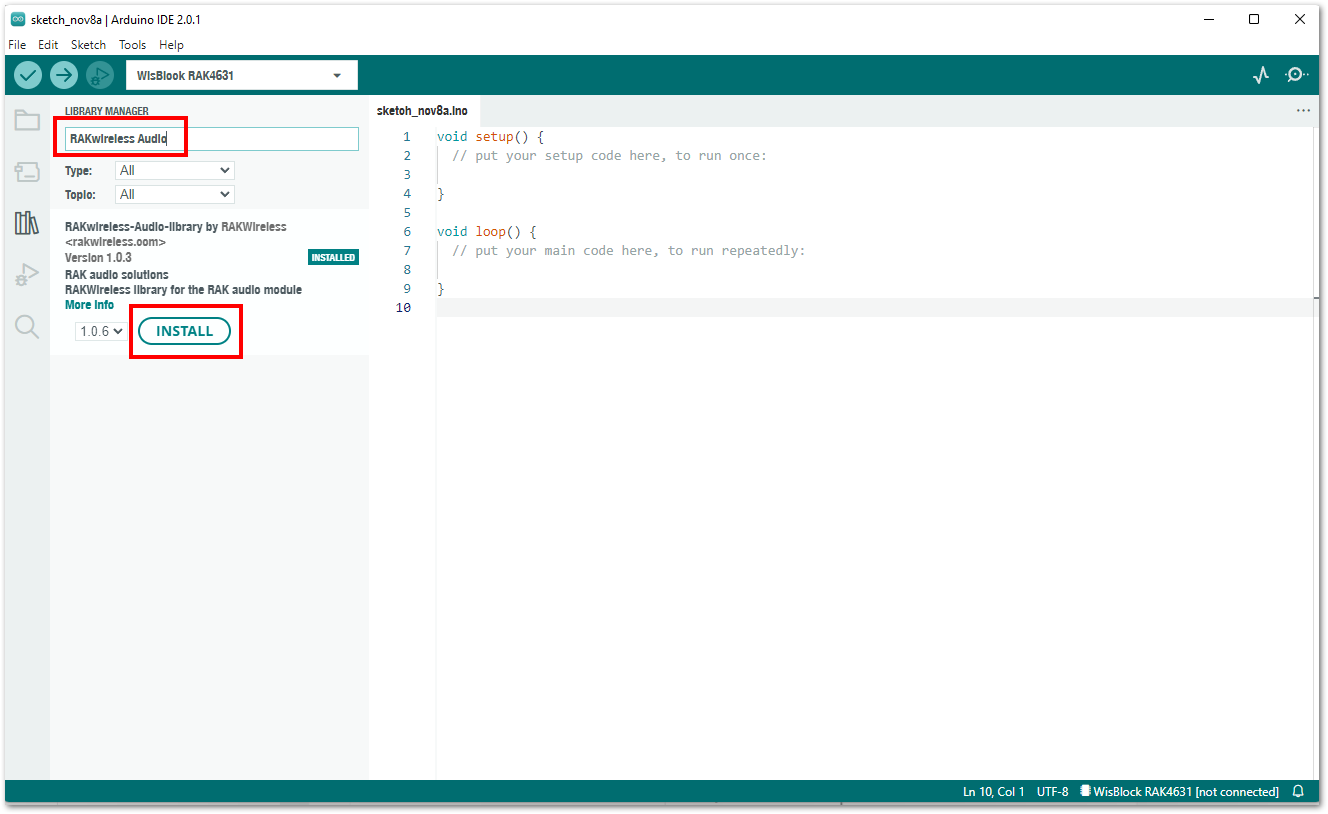1328x814 pixels.
Task: Click WisBlock RAK4631 [not connected] status
Action: (x=1180, y=792)
